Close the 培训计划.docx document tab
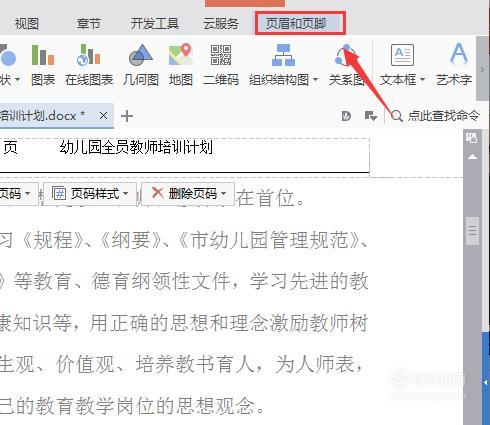 103,116
